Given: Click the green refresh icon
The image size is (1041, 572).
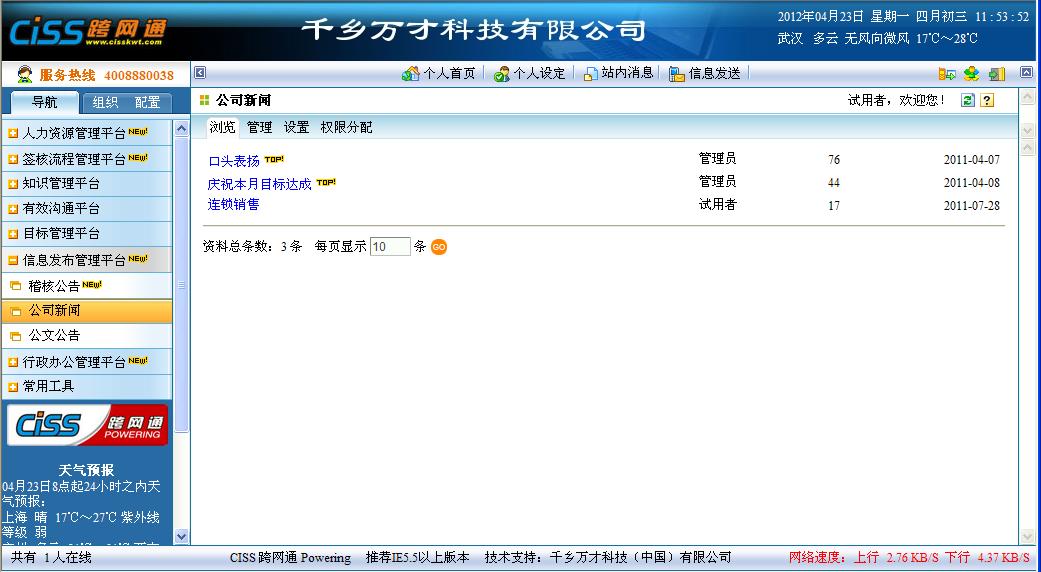Looking at the screenshot, I should (x=968, y=100).
